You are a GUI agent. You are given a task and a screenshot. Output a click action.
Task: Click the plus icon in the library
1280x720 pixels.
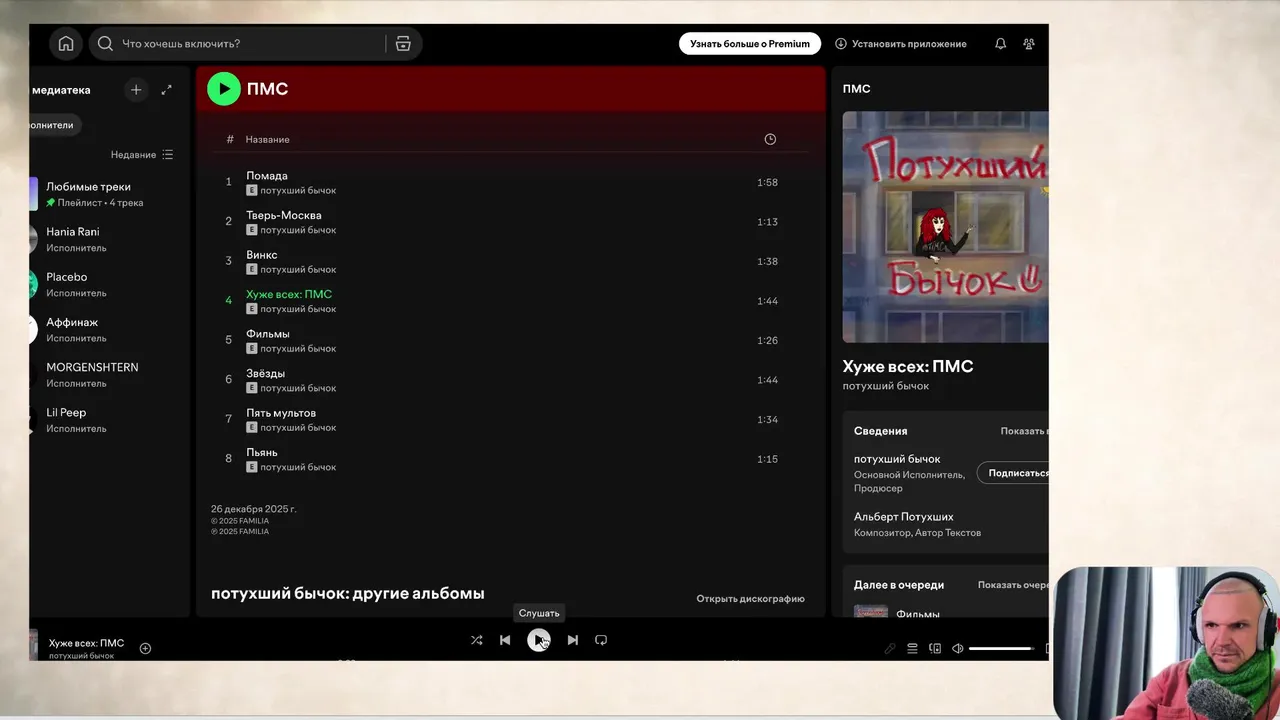click(x=136, y=90)
